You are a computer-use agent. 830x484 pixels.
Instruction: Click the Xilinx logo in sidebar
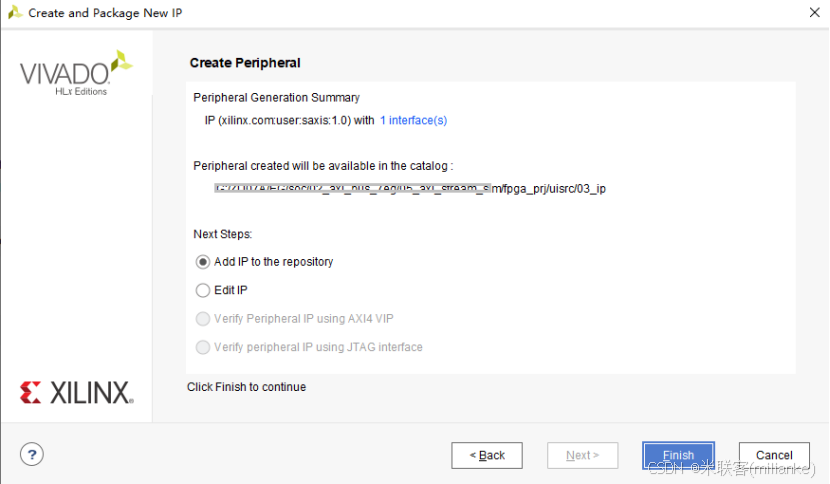tap(76, 392)
